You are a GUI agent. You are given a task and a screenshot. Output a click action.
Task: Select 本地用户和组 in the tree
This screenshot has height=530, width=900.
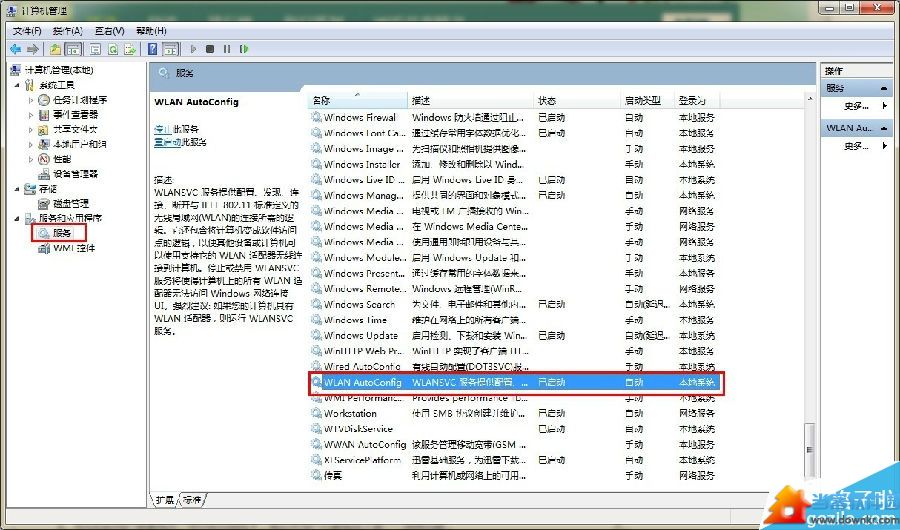pyautogui.click(x=79, y=144)
